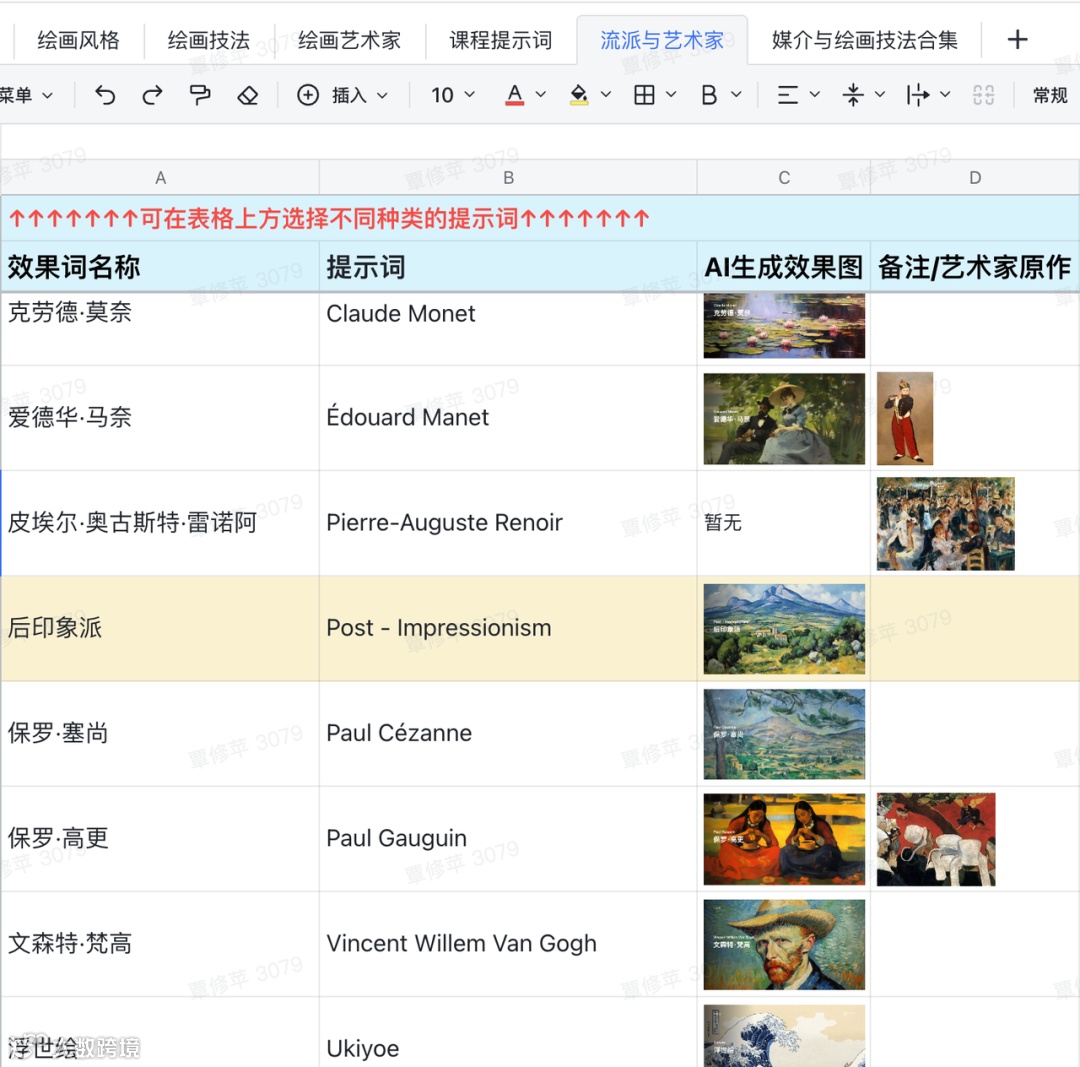Image resolution: width=1080 pixels, height=1067 pixels.
Task: Select column D header
Action: (x=975, y=178)
